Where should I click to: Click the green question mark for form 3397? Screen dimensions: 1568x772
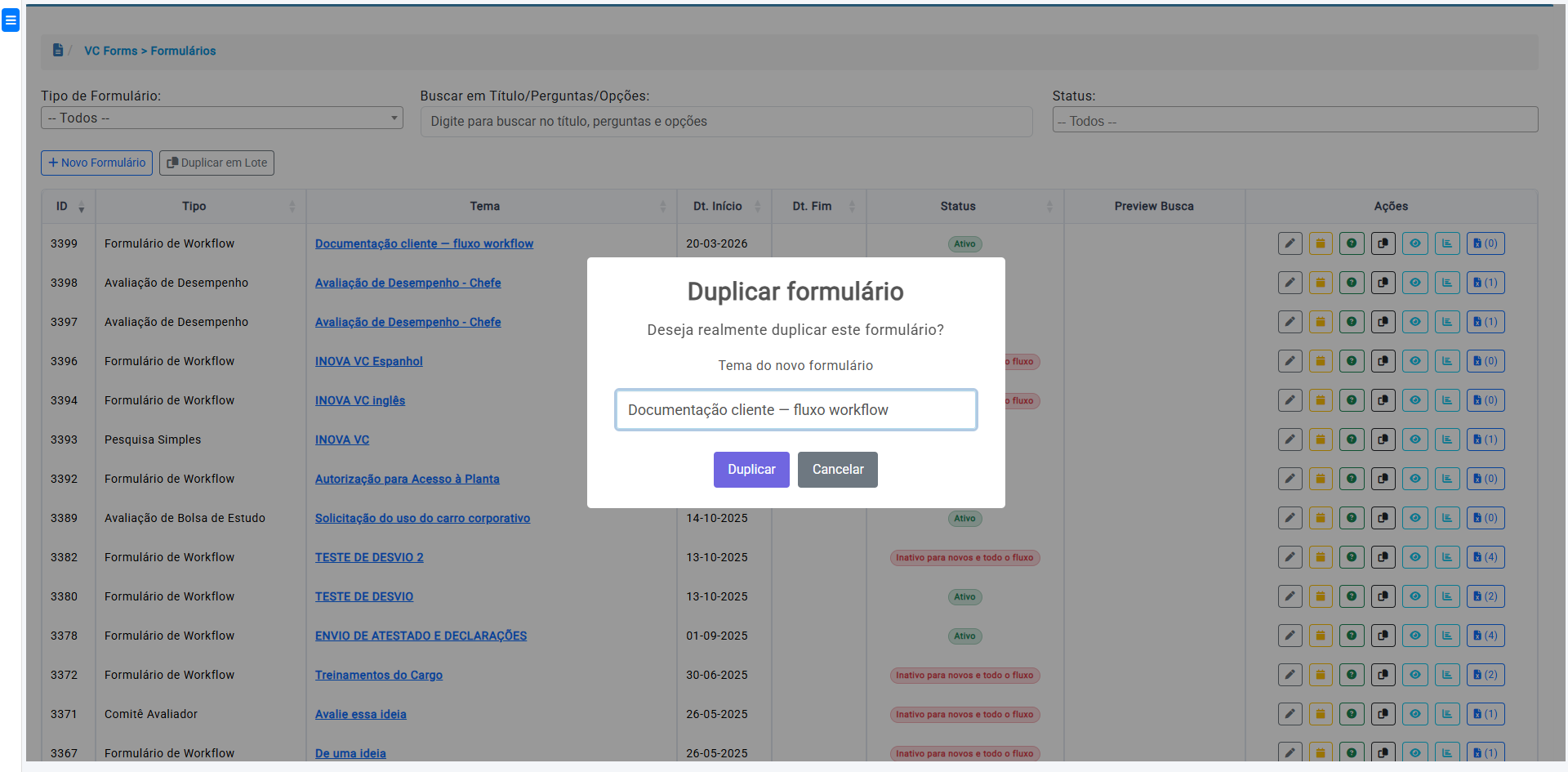click(x=1352, y=322)
